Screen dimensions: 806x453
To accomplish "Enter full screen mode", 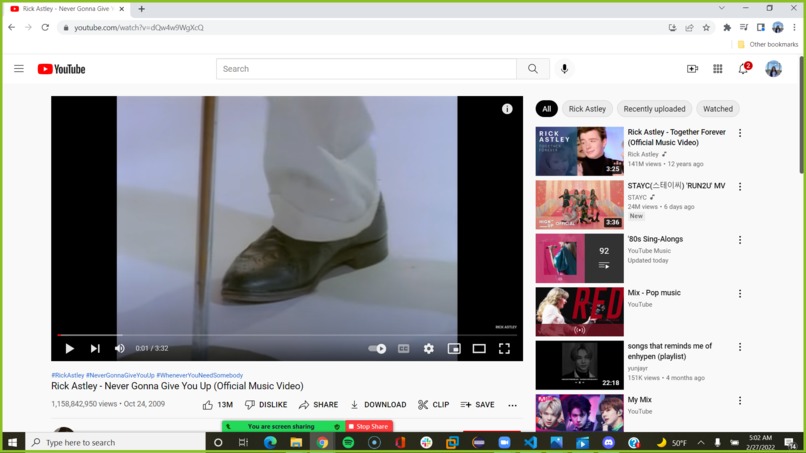I will pos(504,349).
